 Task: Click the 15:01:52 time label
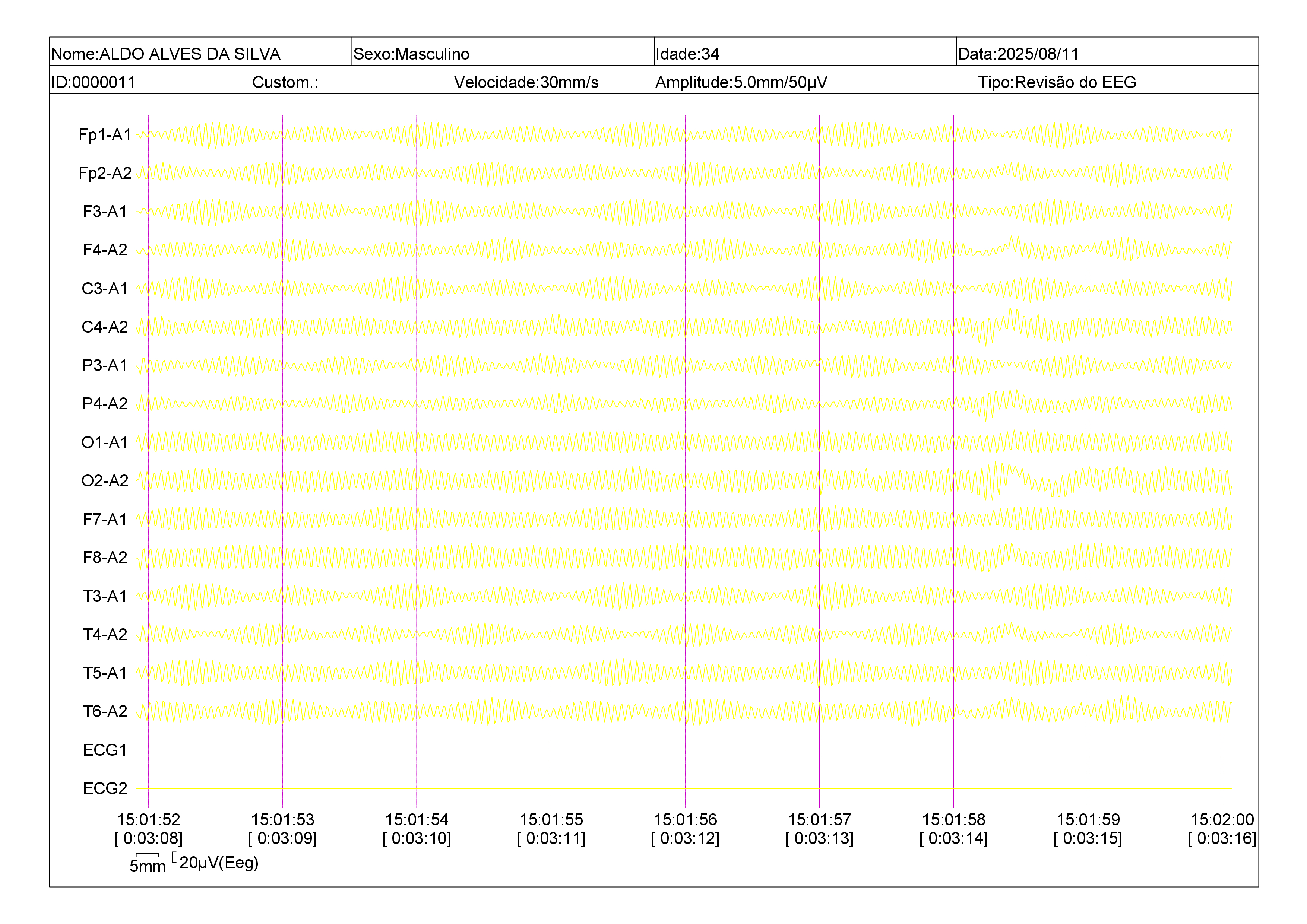point(149,820)
